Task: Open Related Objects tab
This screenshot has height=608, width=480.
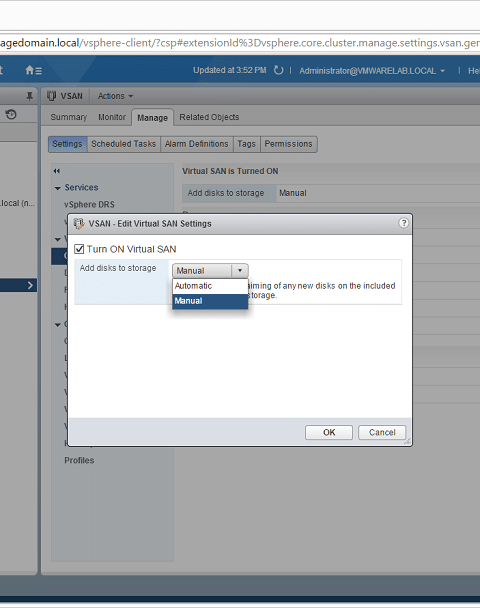Action: click(x=209, y=117)
